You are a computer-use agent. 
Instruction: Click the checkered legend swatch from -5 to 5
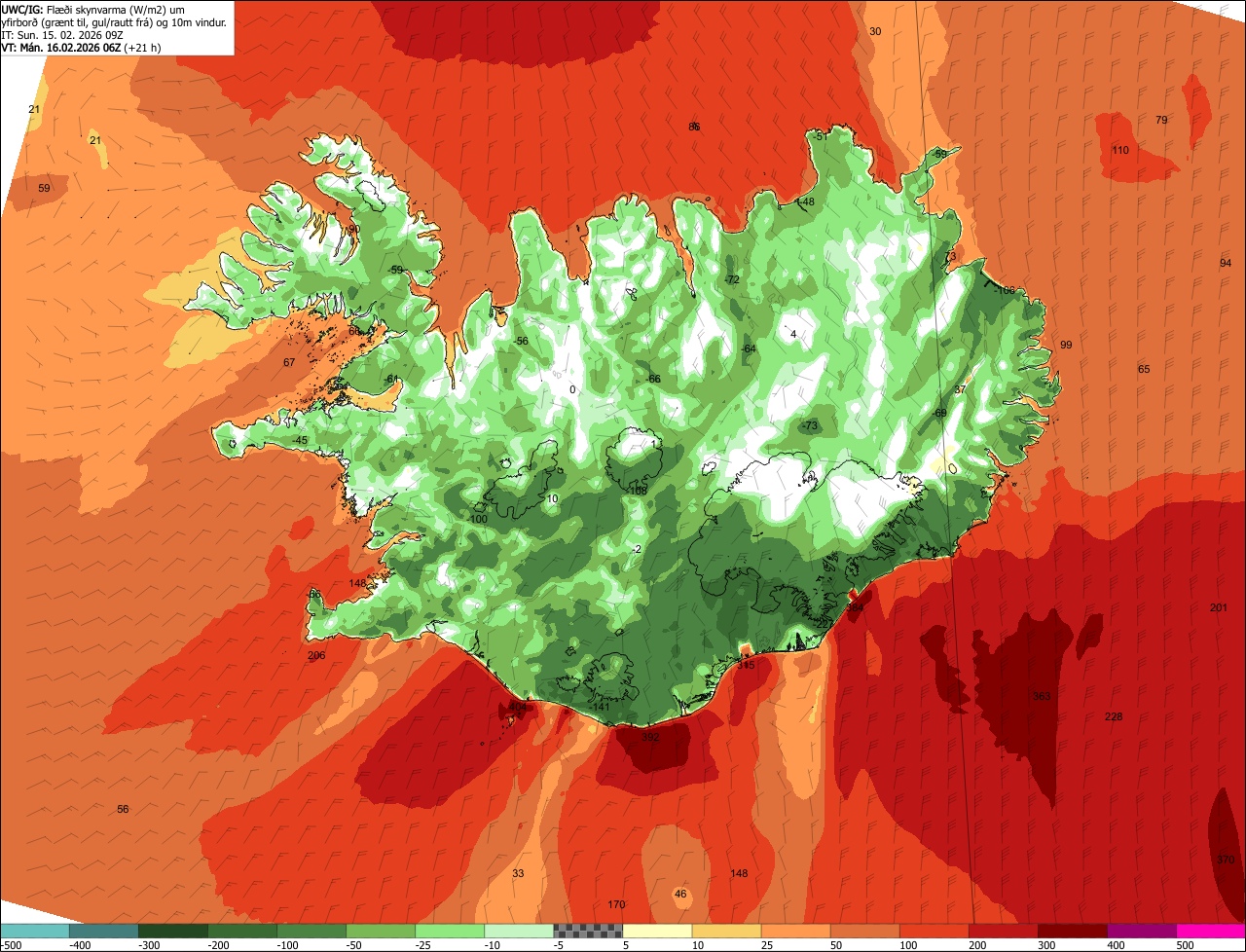tap(588, 931)
